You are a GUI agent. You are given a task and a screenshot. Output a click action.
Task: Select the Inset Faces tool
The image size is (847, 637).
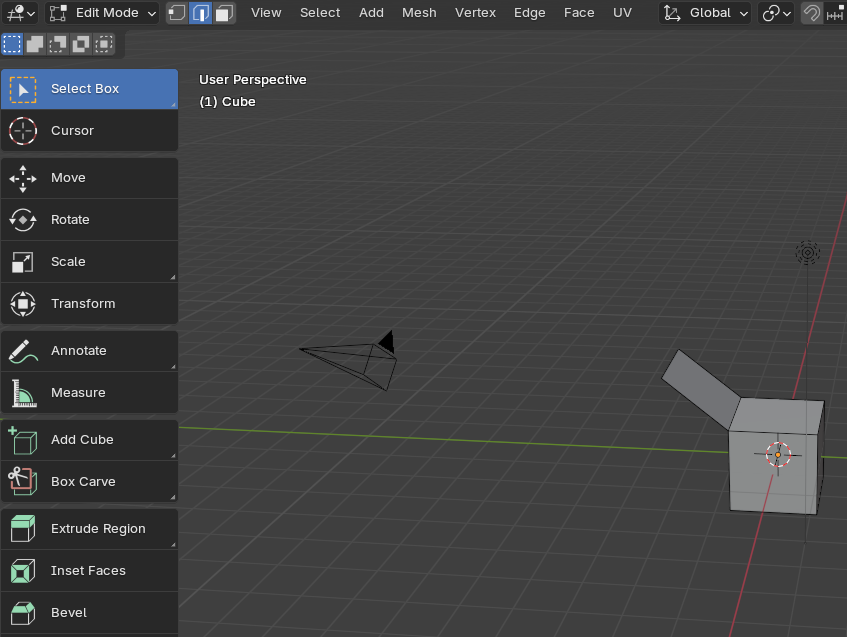(x=89, y=571)
